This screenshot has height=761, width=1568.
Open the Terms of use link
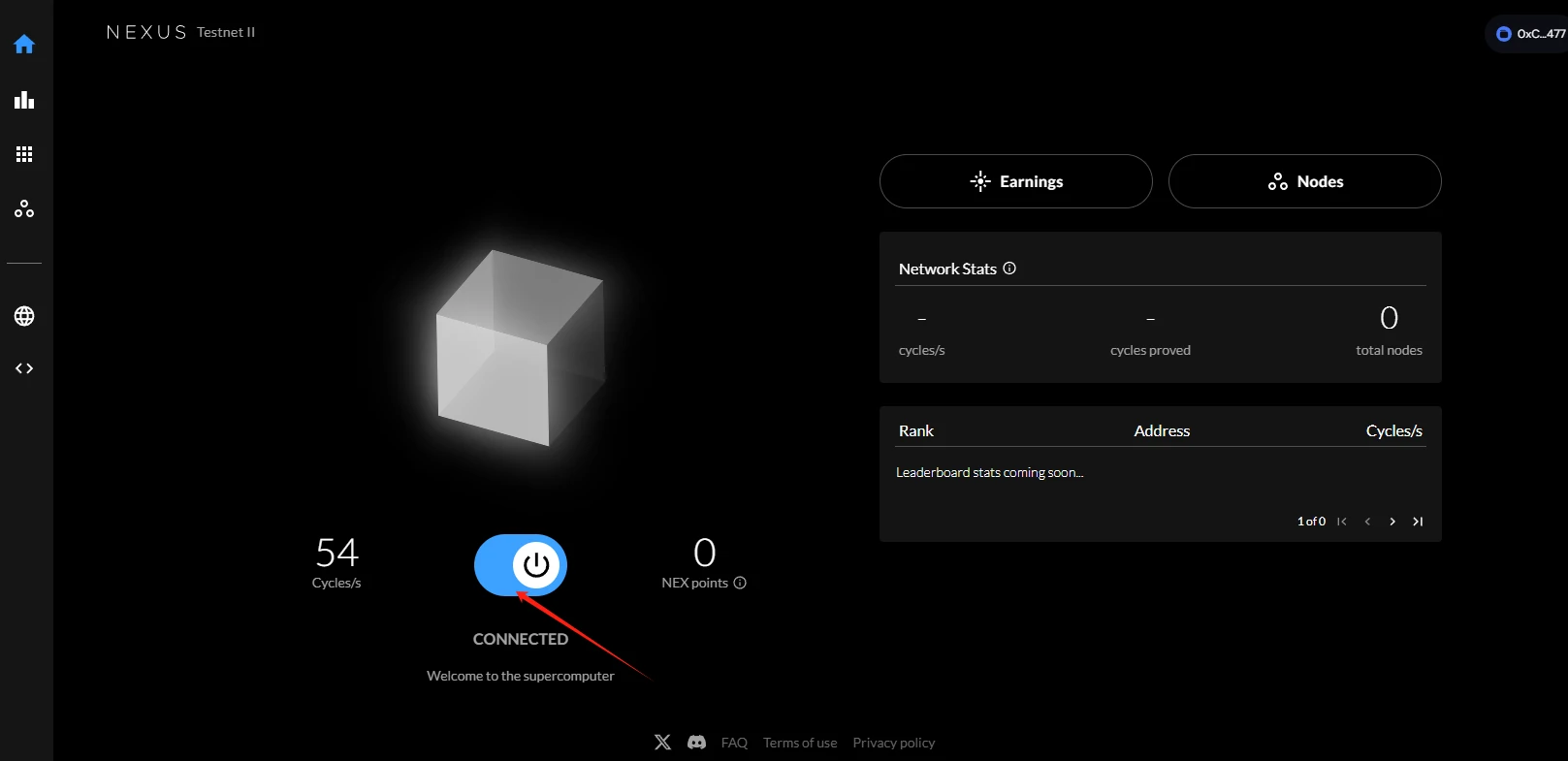[800, 743]
